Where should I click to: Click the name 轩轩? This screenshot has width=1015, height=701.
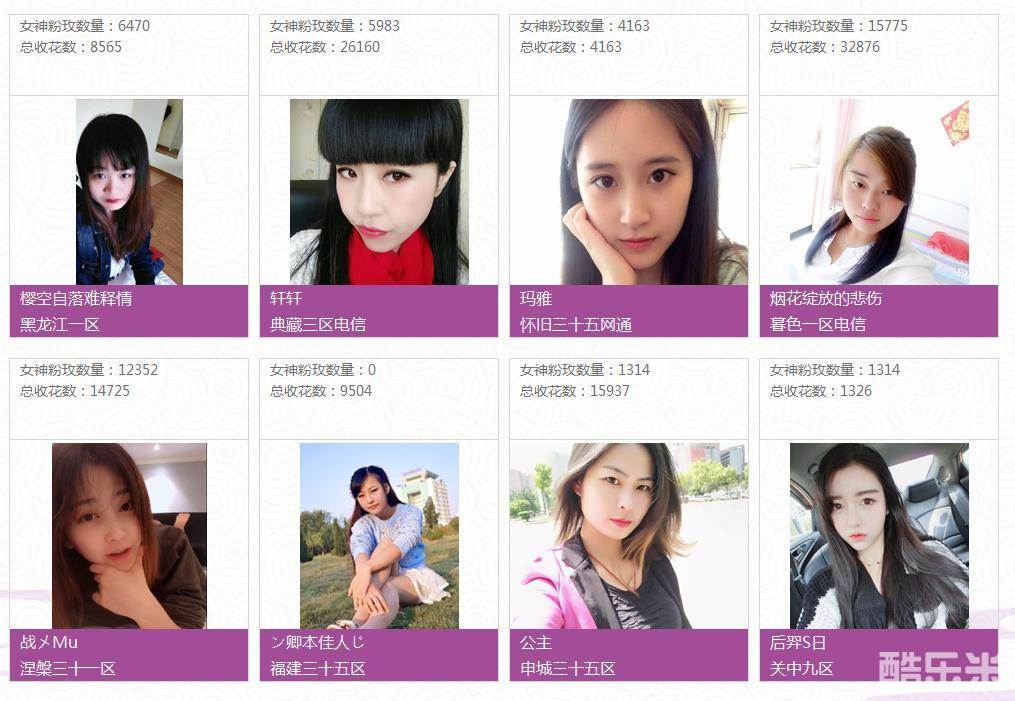(286, 298)
